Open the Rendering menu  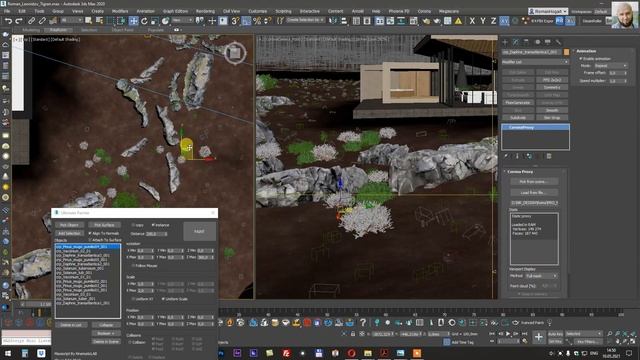pos(205,11)
